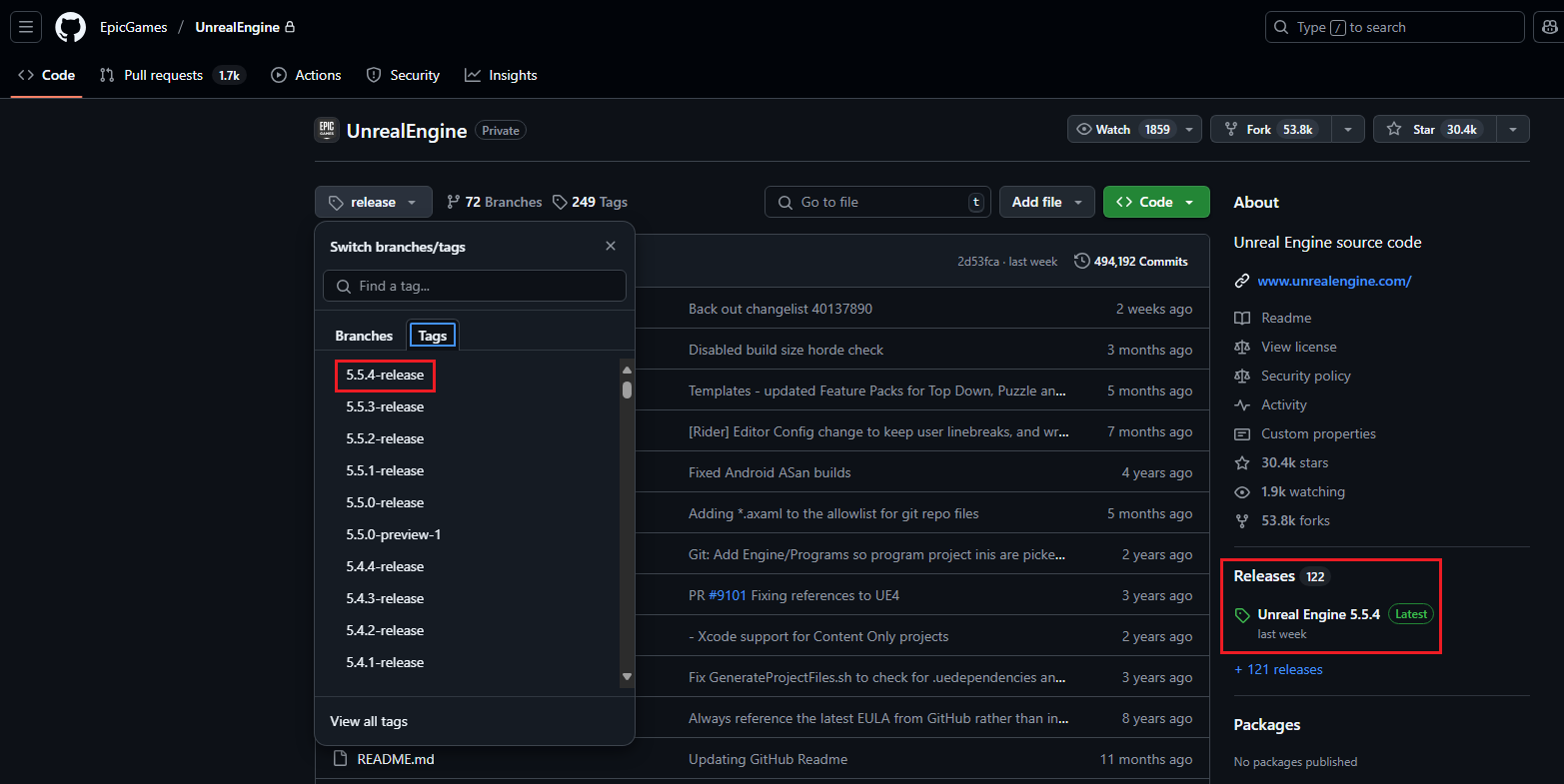Open the release branch/tag selector dropdown
Screen dimensions: 1564x784
coord(374,202)
